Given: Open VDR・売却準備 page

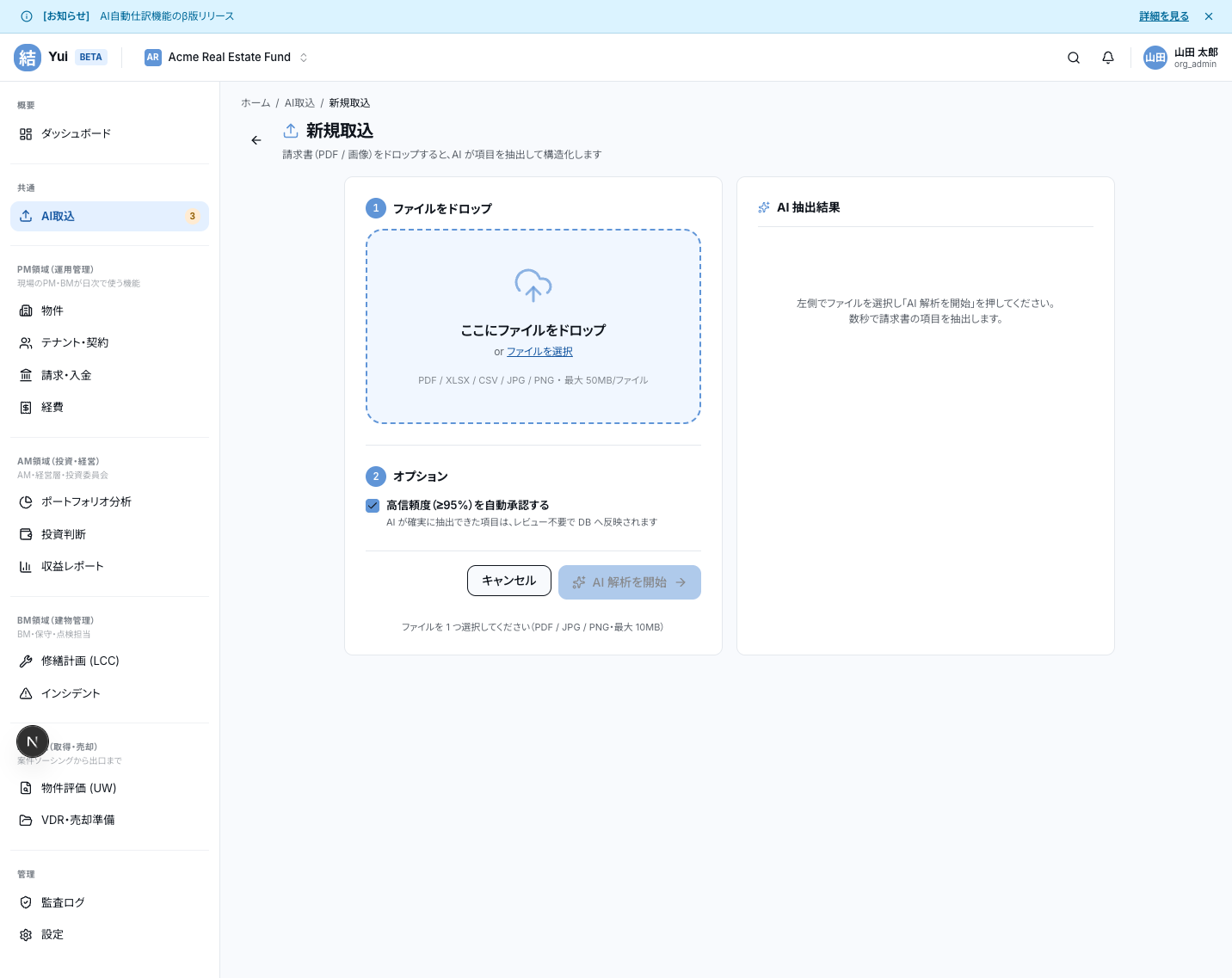Looking at the screenshot, I should coord(109,821).
